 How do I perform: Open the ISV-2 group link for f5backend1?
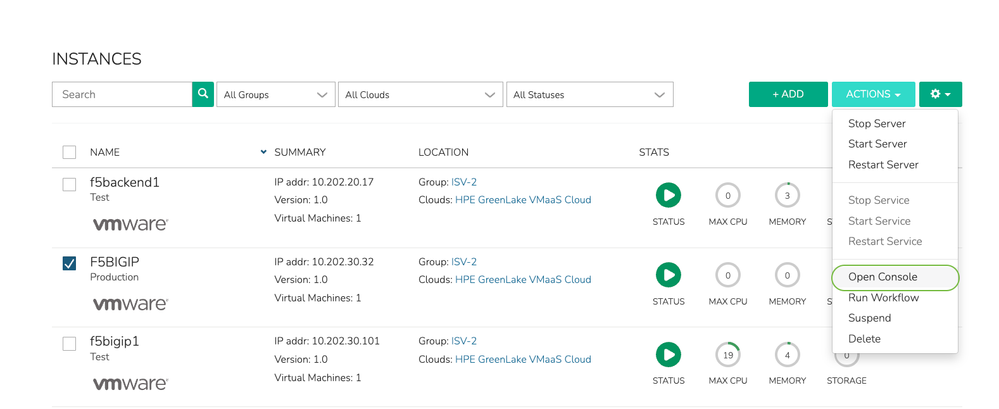(x=464, y=182)
